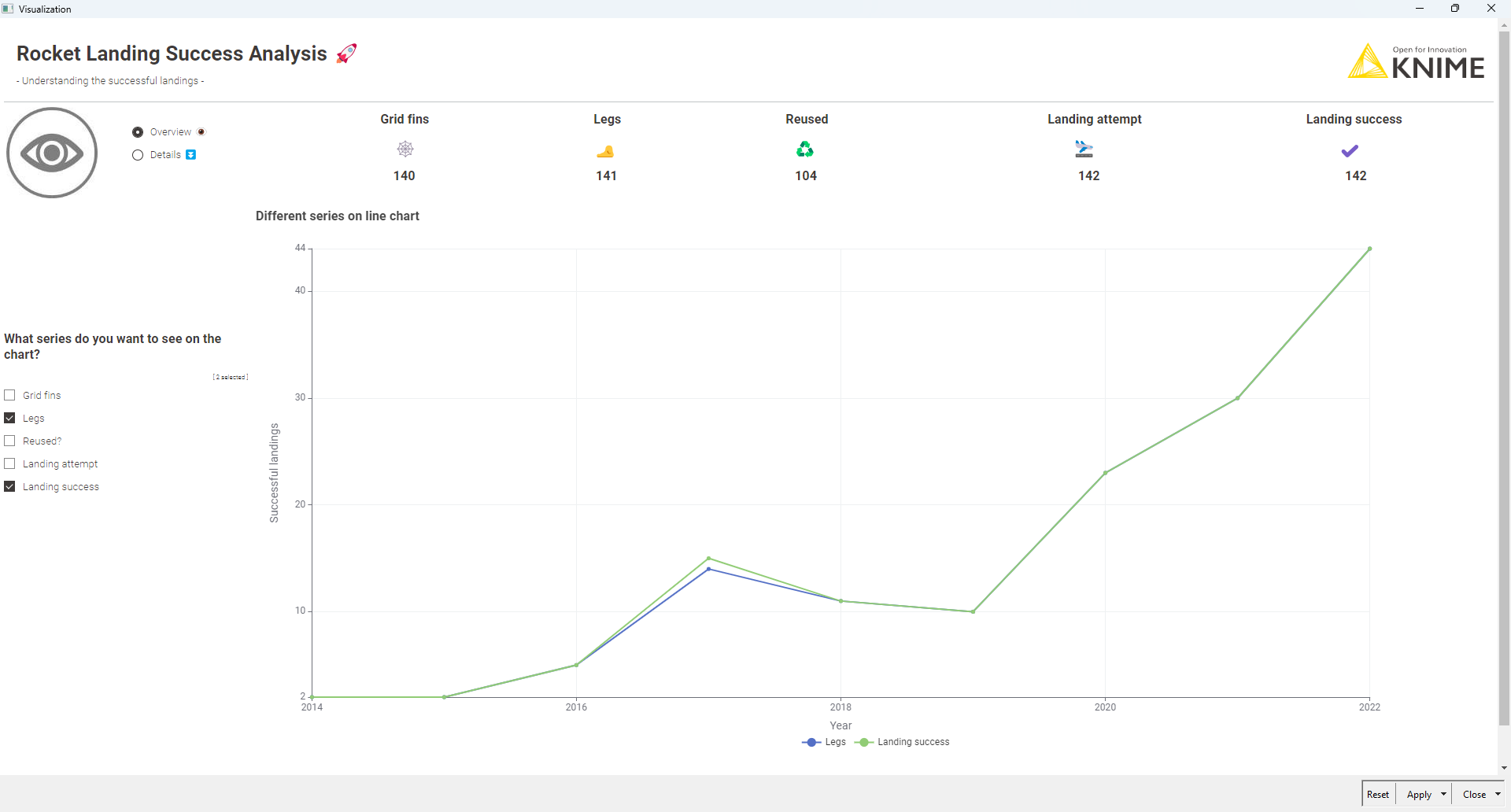Image resolution: width=1511 pixels, height=812 pixels.
Task: Click the Visualization window title icon
Action: pyautogui.click(x=8, y=9)
